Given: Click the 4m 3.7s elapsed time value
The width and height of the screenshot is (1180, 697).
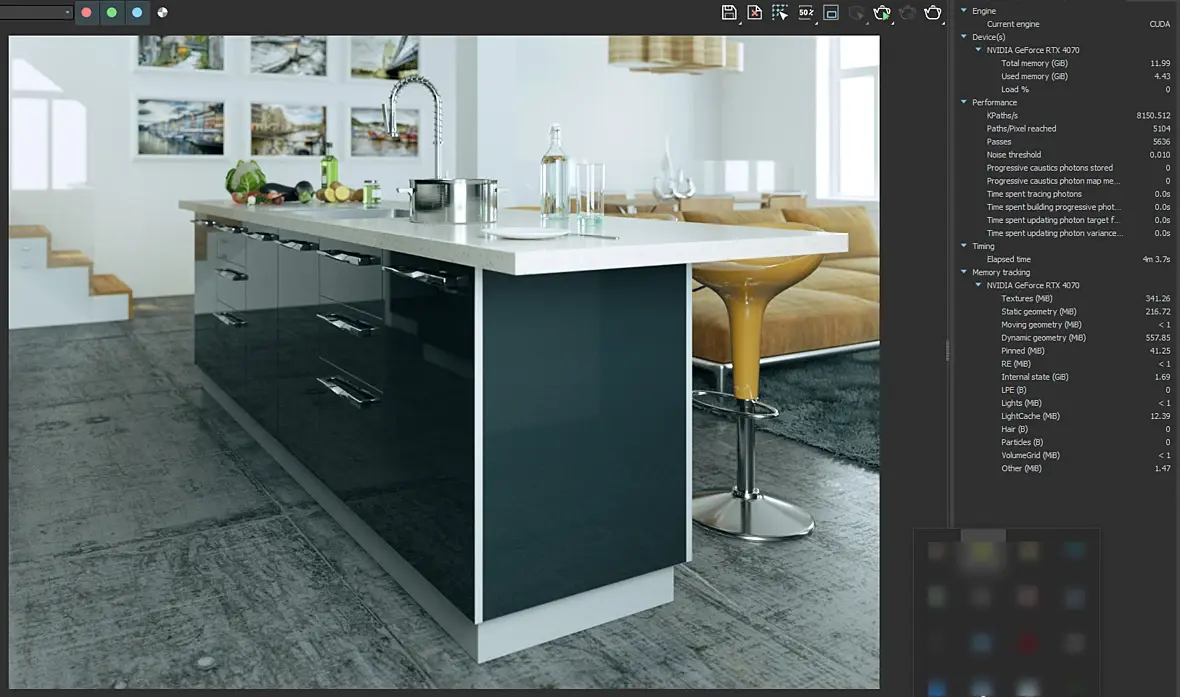Looking at the screenshot, I should [1156, 259].
